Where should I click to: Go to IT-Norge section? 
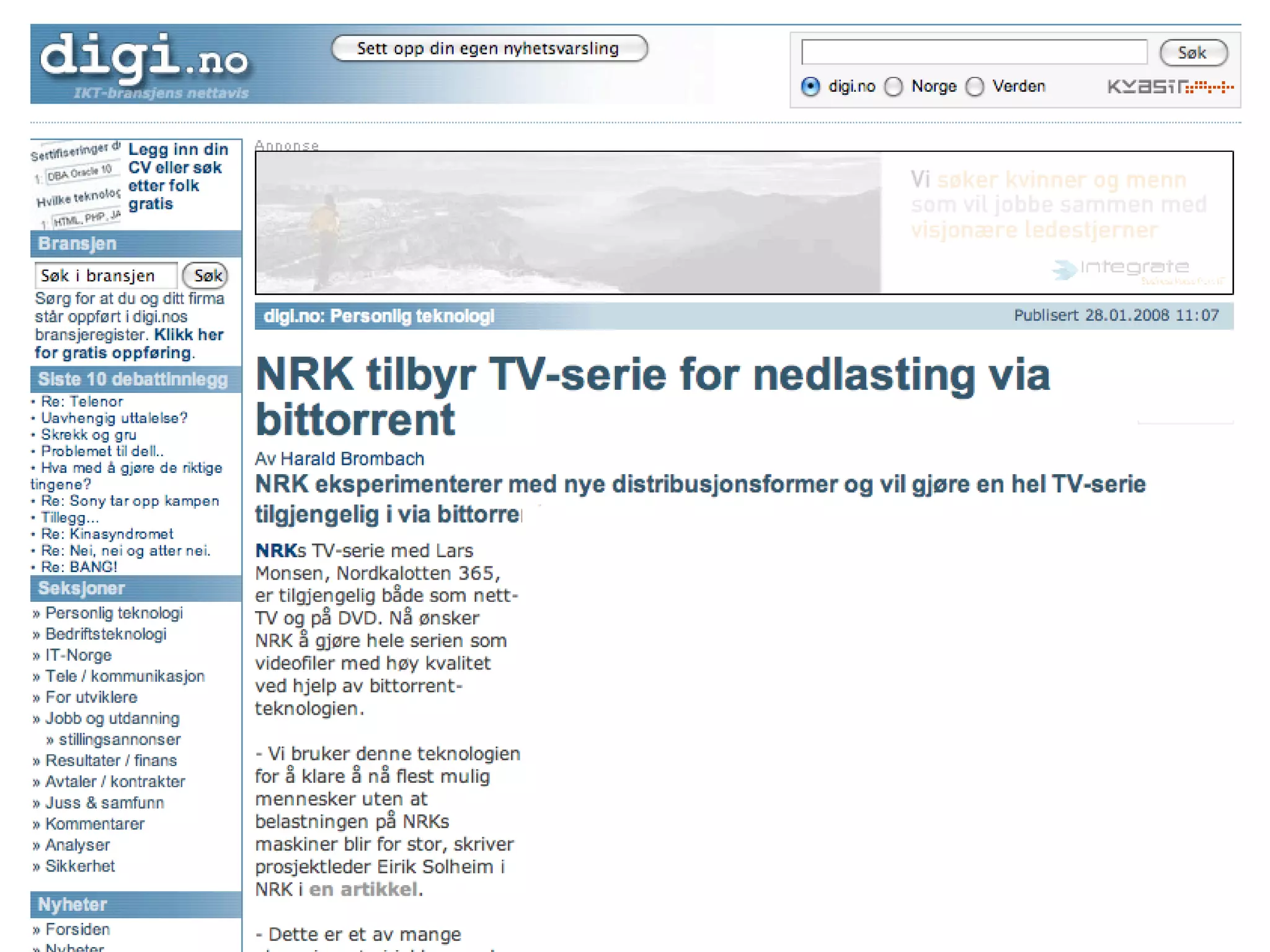(x=79, y=655)
